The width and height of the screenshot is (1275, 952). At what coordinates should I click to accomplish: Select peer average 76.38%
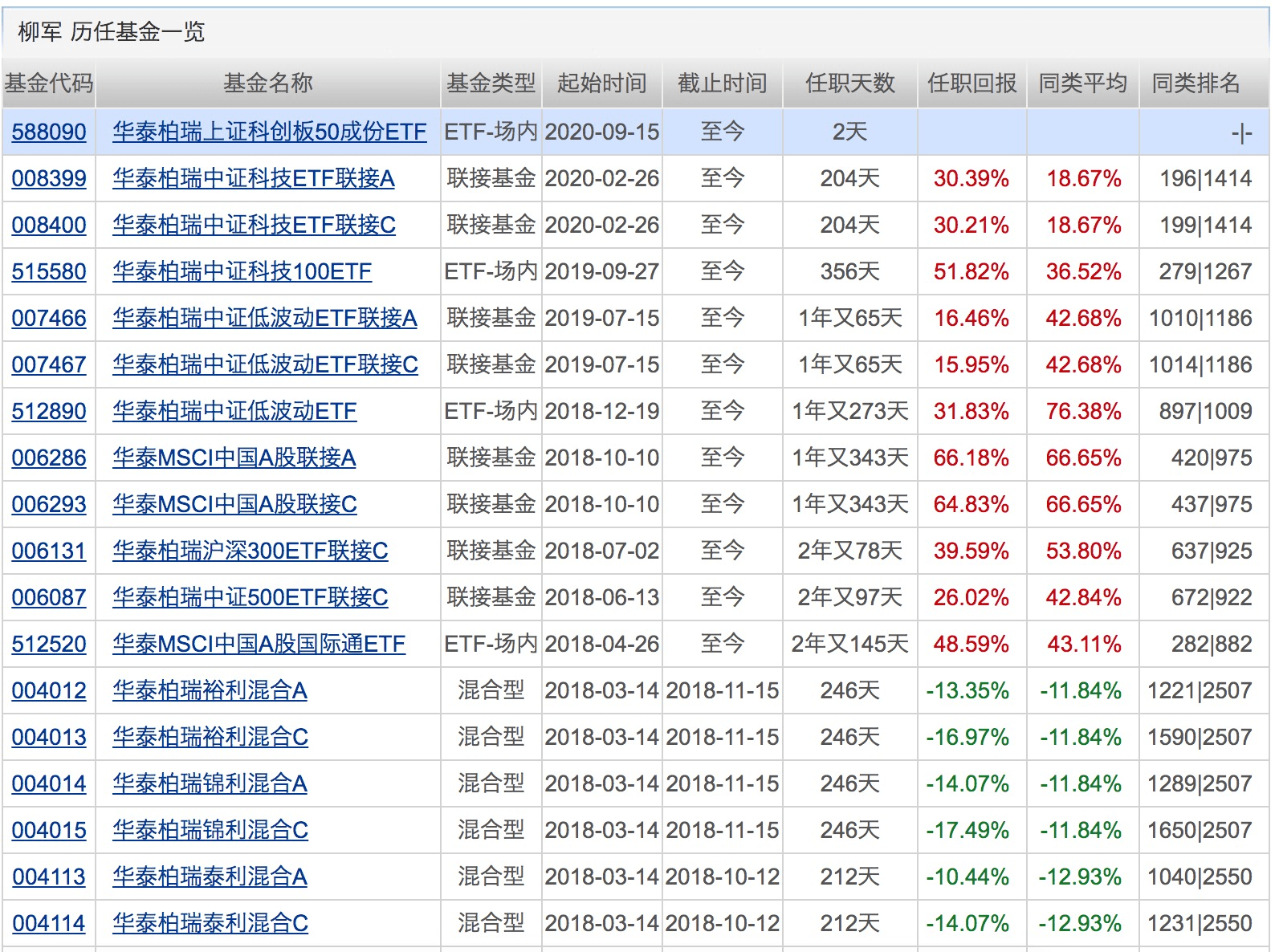(1083, 411)
